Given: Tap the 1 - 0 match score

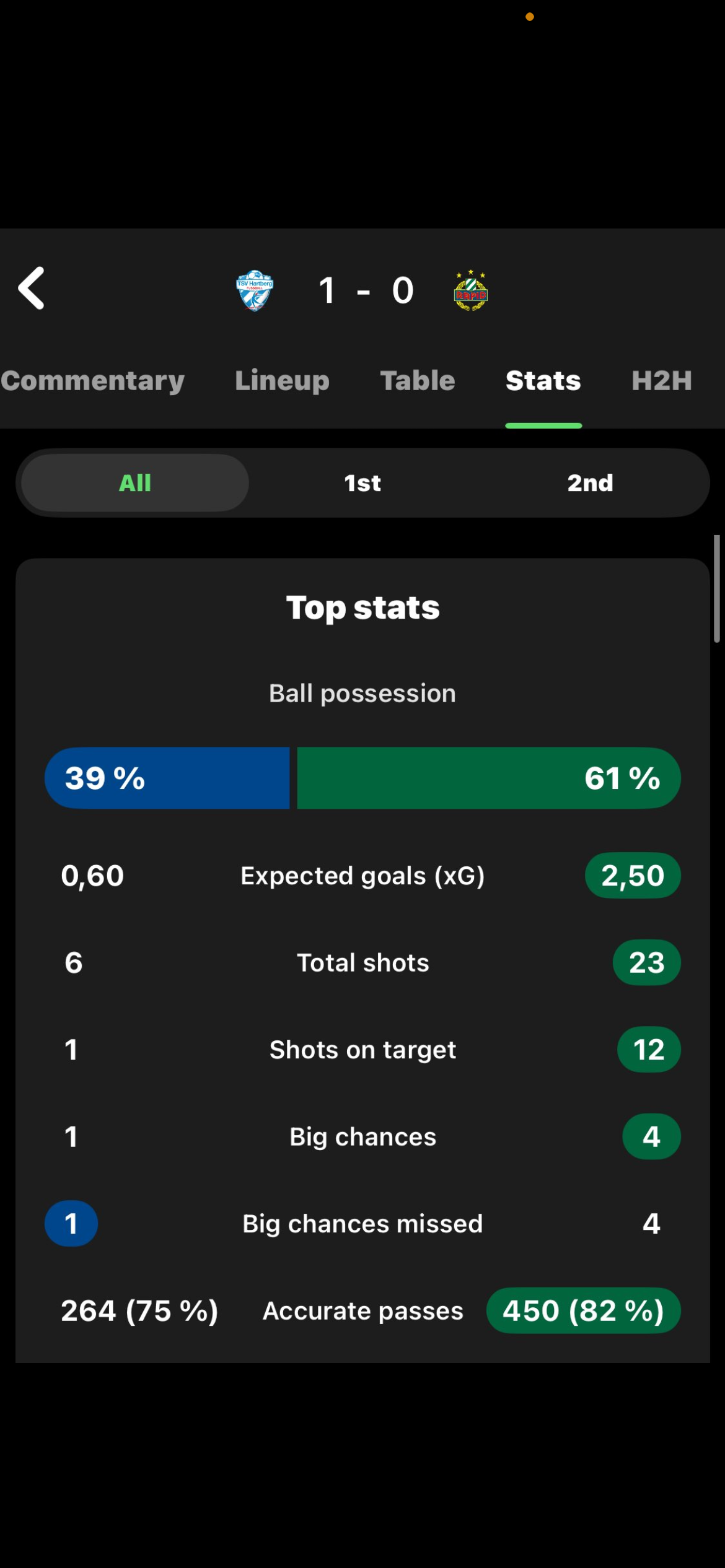Looking at the screenshot, I should [366, 290].
